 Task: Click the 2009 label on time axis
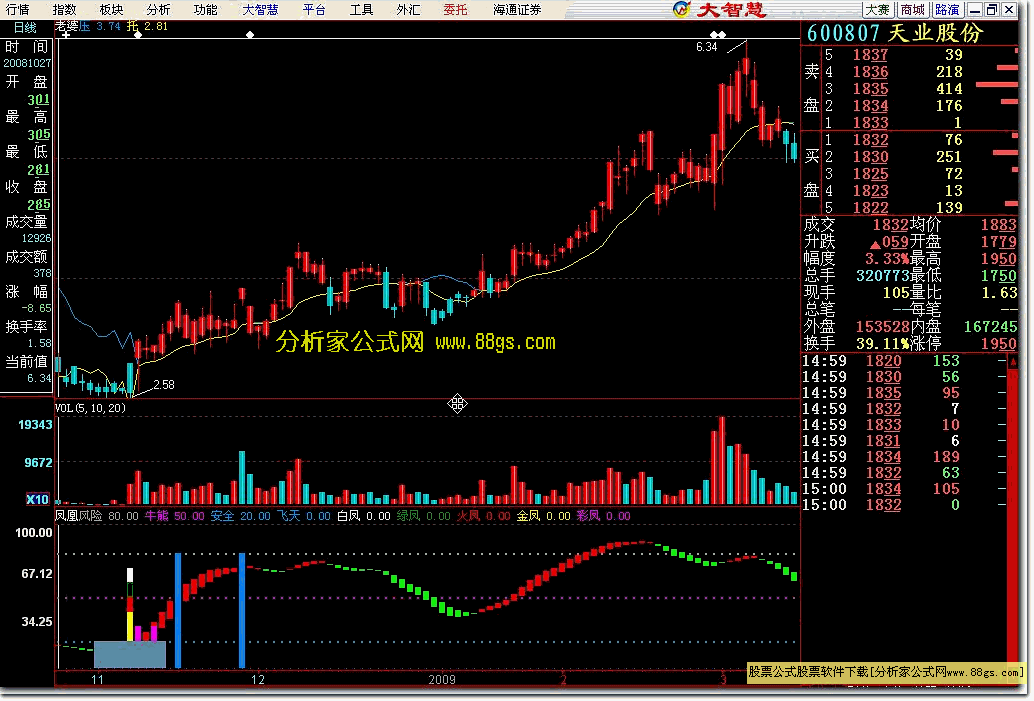pyautogui.click(x=442, y=679)
